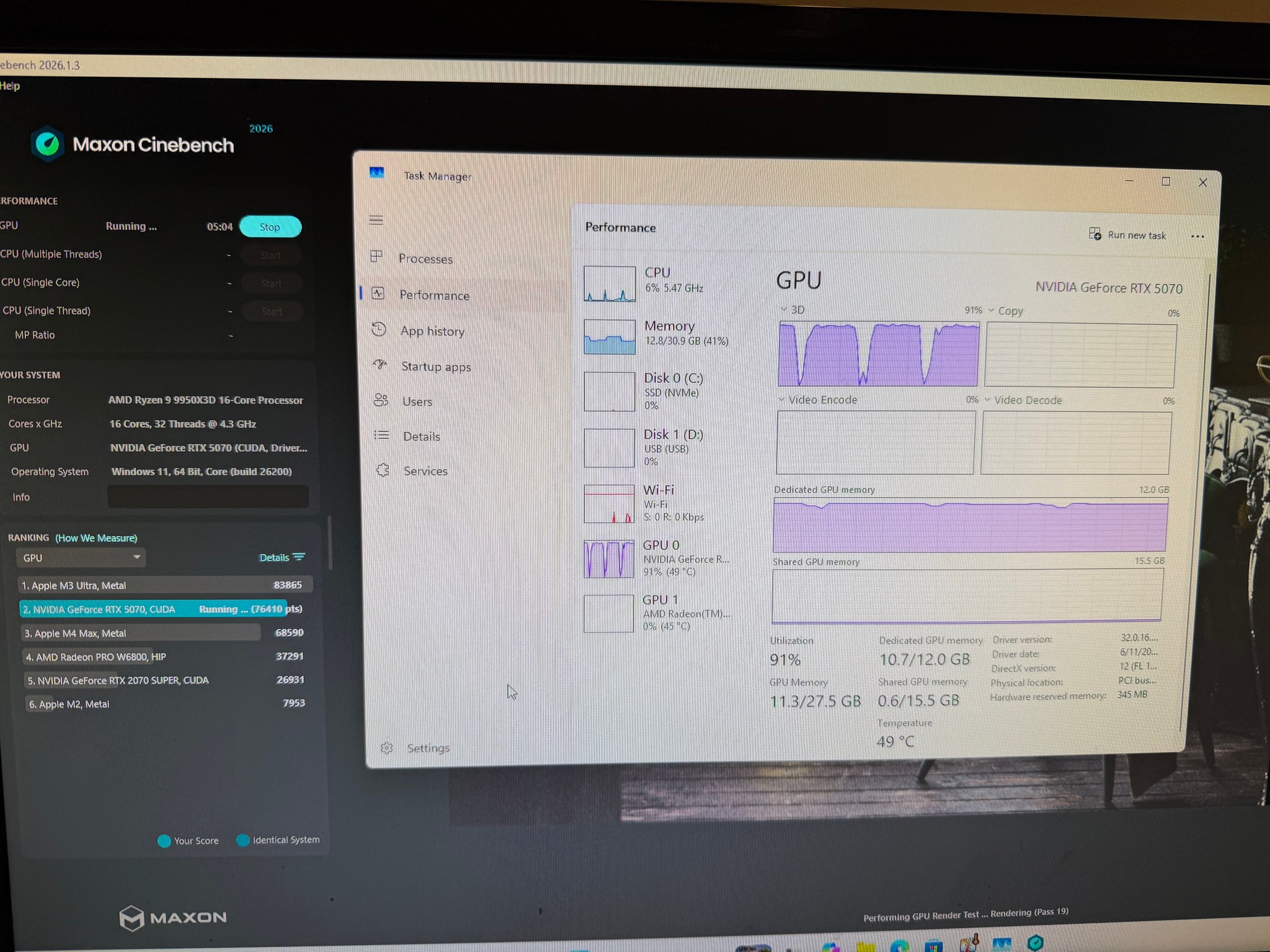Open the Task Manager navigation hamburger menu
The width and height of the screenshot is (1270, 952).
tap(376, 220)
